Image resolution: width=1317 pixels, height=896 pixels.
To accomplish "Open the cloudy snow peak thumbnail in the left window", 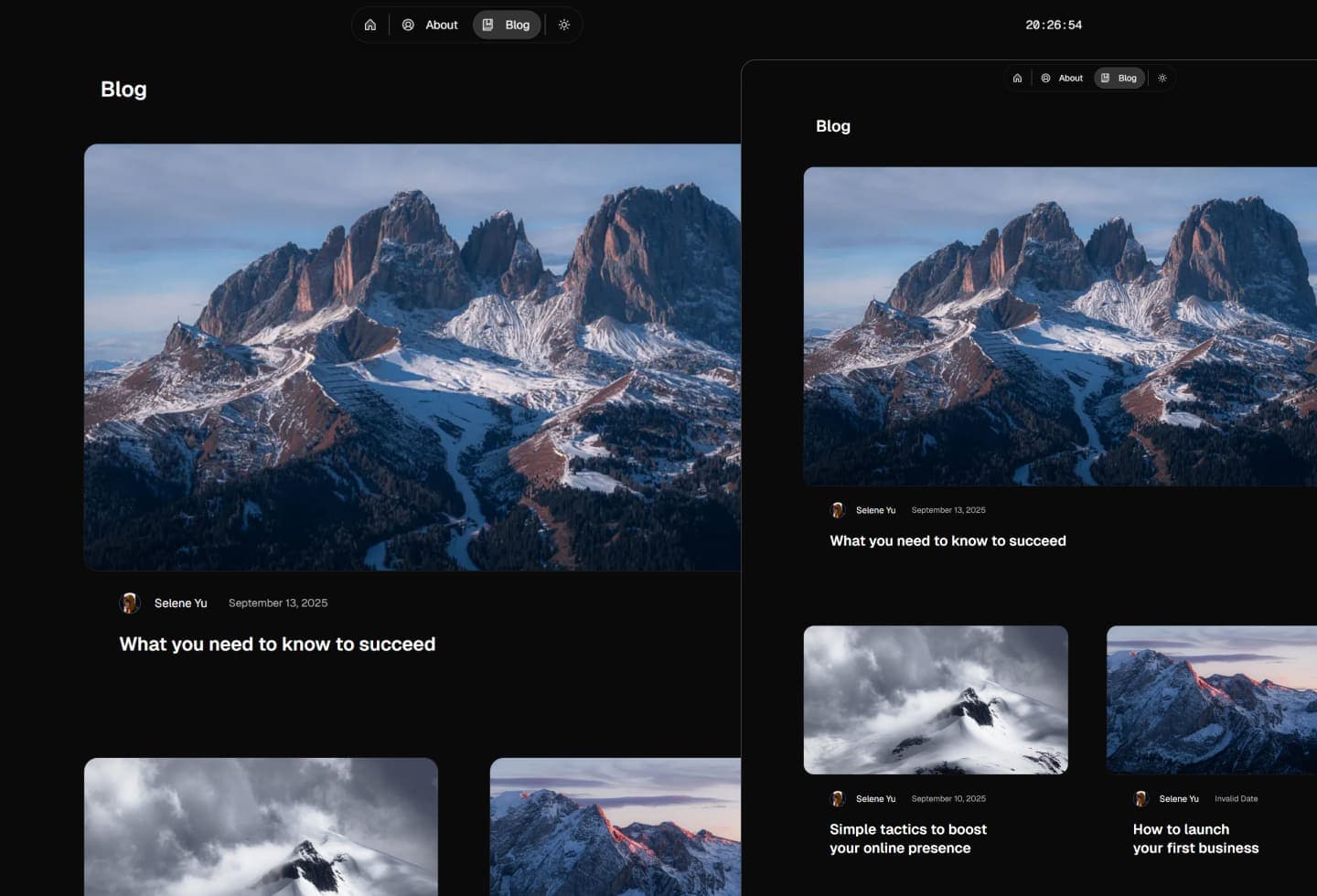I will (261, 827).
